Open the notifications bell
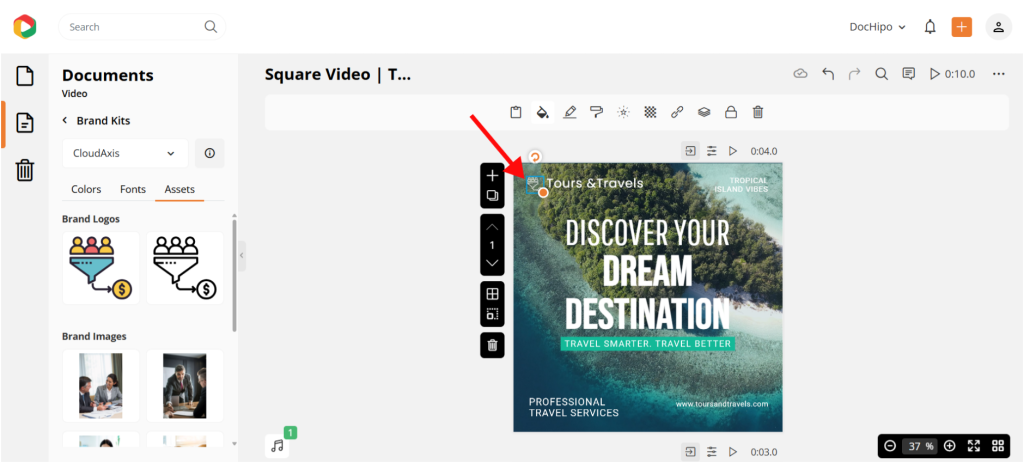 coord(930,27)
